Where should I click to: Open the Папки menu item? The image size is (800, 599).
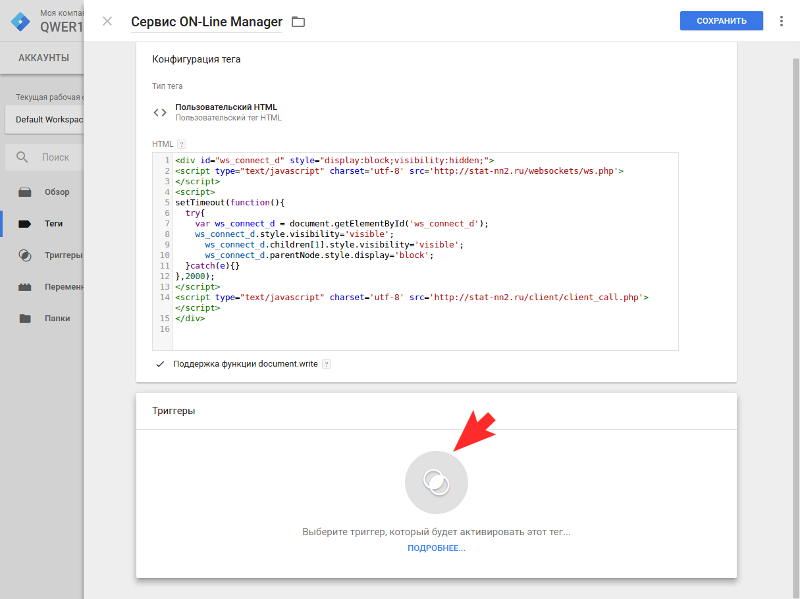point(57,318)
